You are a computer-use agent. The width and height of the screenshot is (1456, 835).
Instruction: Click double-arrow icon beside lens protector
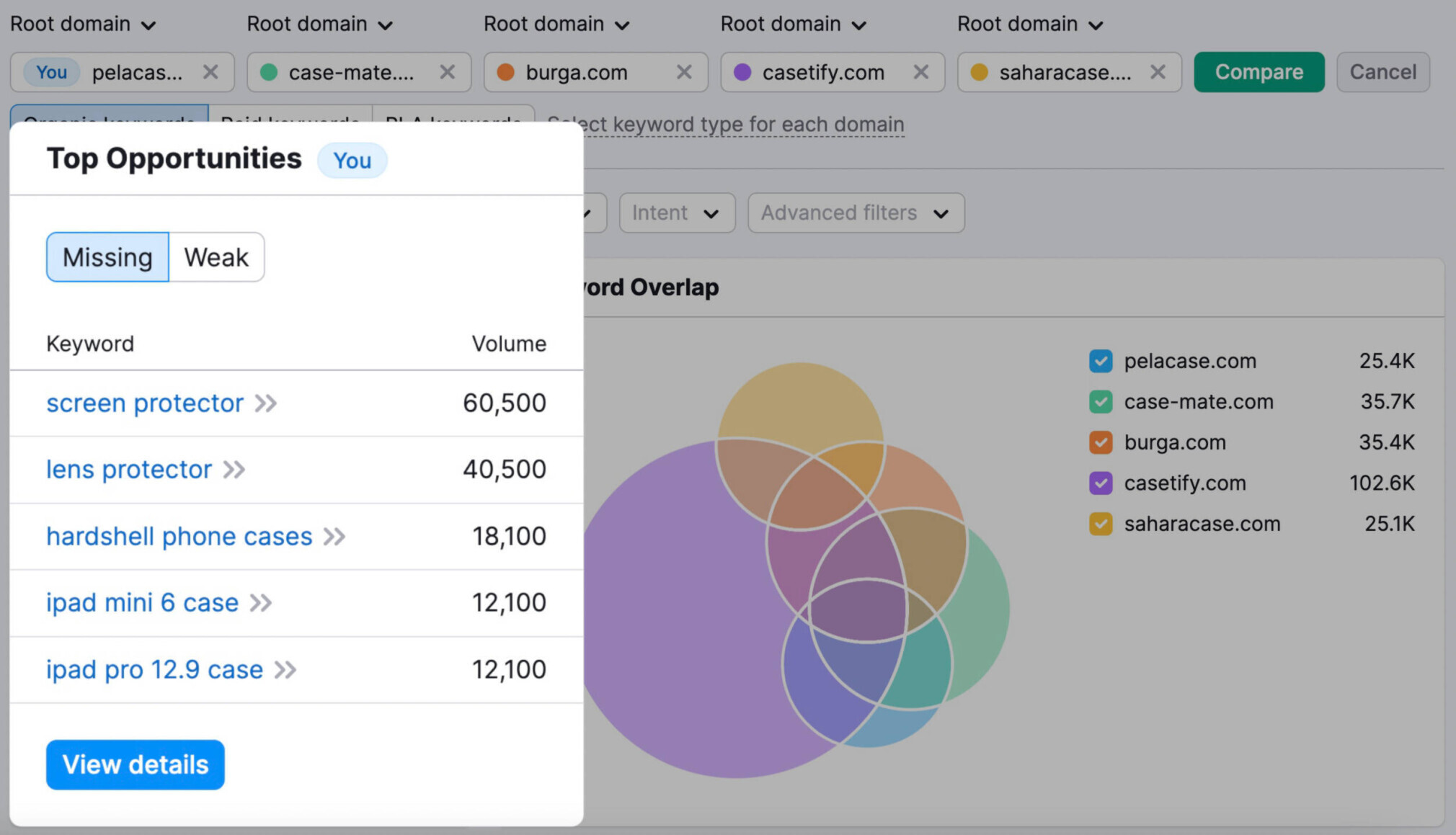click(x=234, y=470)
